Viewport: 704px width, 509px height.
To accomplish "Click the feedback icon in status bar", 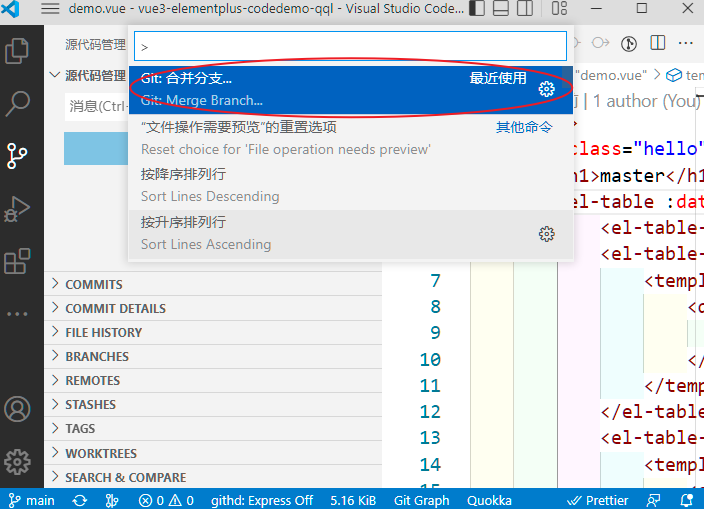I will 653,500.
